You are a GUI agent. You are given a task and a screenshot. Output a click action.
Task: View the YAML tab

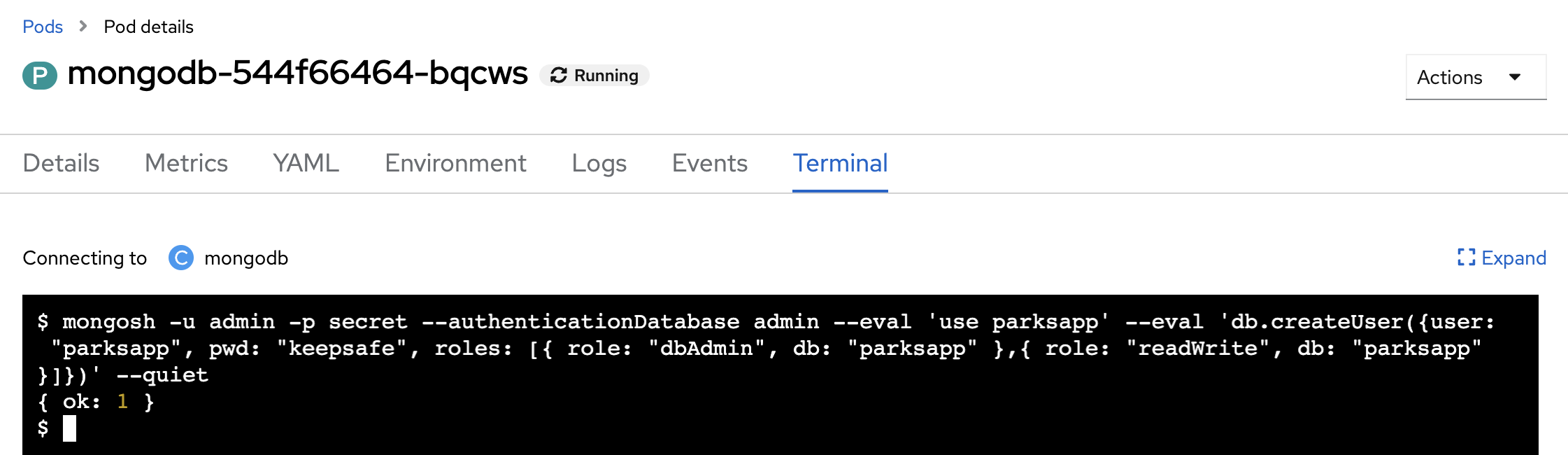pos(306,163)
